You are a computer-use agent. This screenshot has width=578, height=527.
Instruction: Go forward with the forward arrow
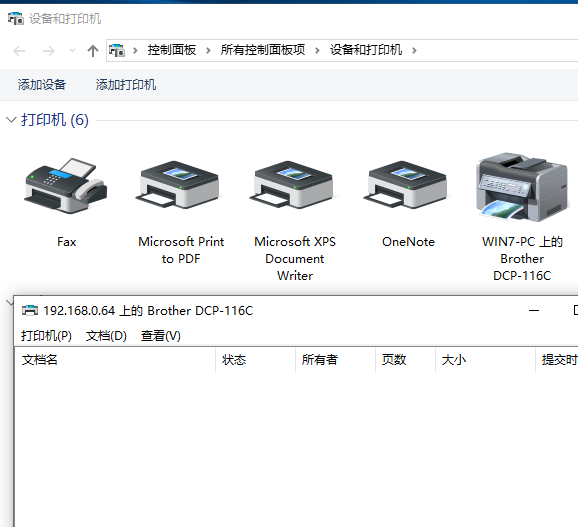click(x=48, y=50)
